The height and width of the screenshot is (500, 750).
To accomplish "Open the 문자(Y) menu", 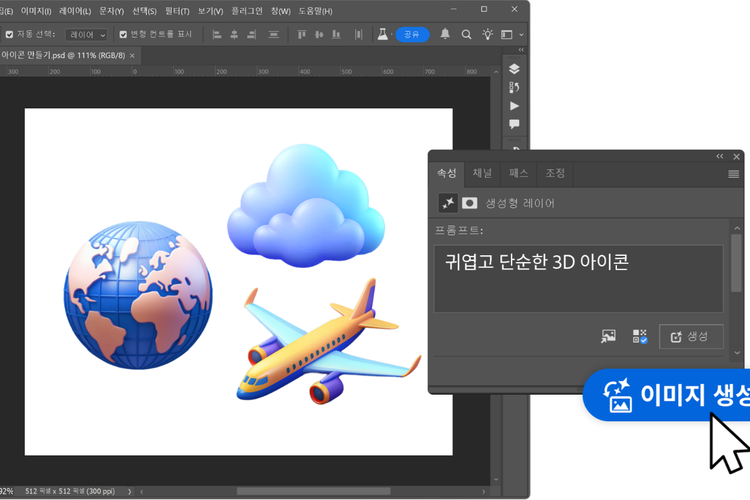I will pyautogui.click(x=111, y=11).
